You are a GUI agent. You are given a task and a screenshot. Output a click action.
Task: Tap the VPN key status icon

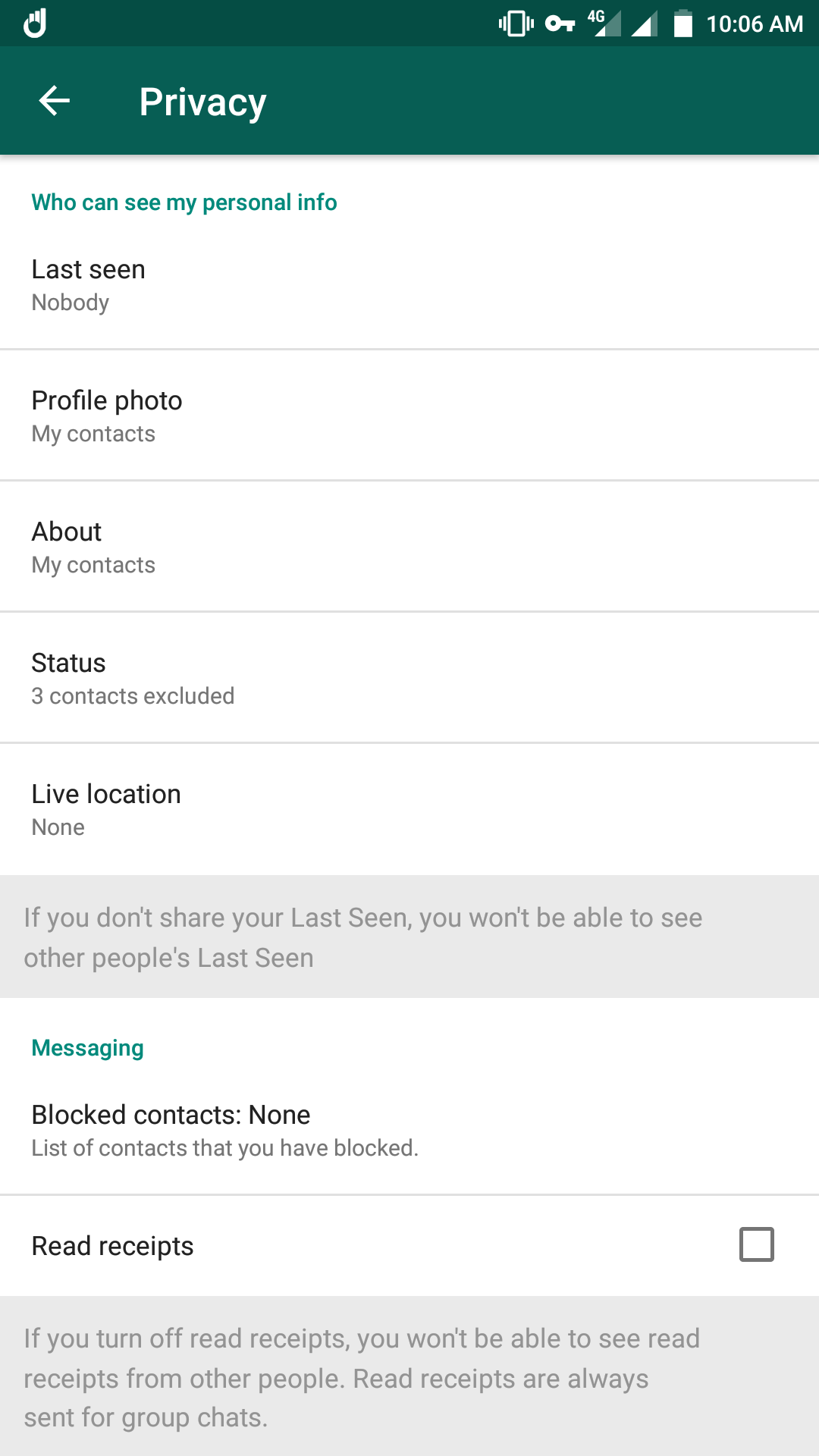[x=560, y=24]
